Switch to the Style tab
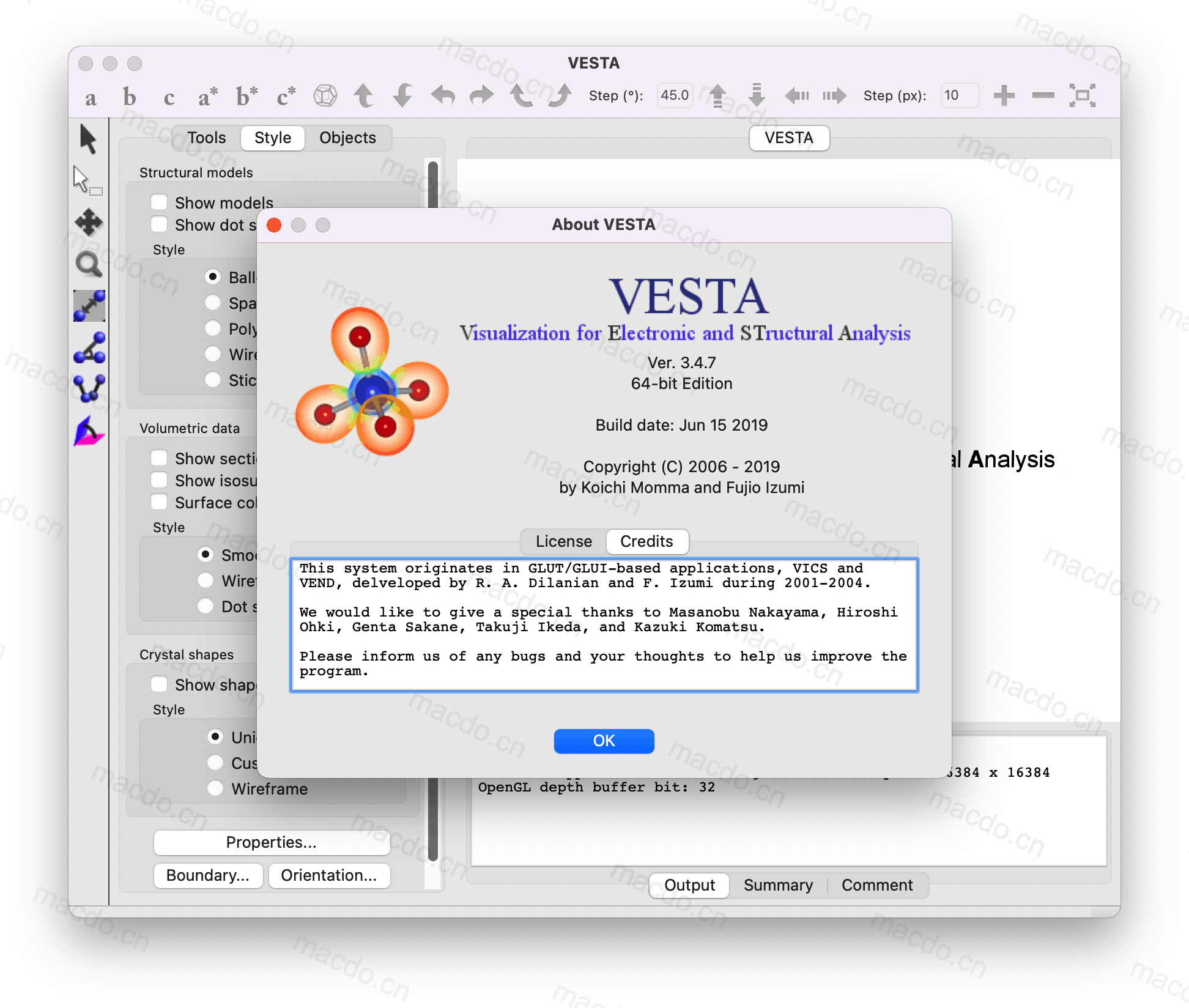Screen dimensions: 1189x1008 coord(273,138)
